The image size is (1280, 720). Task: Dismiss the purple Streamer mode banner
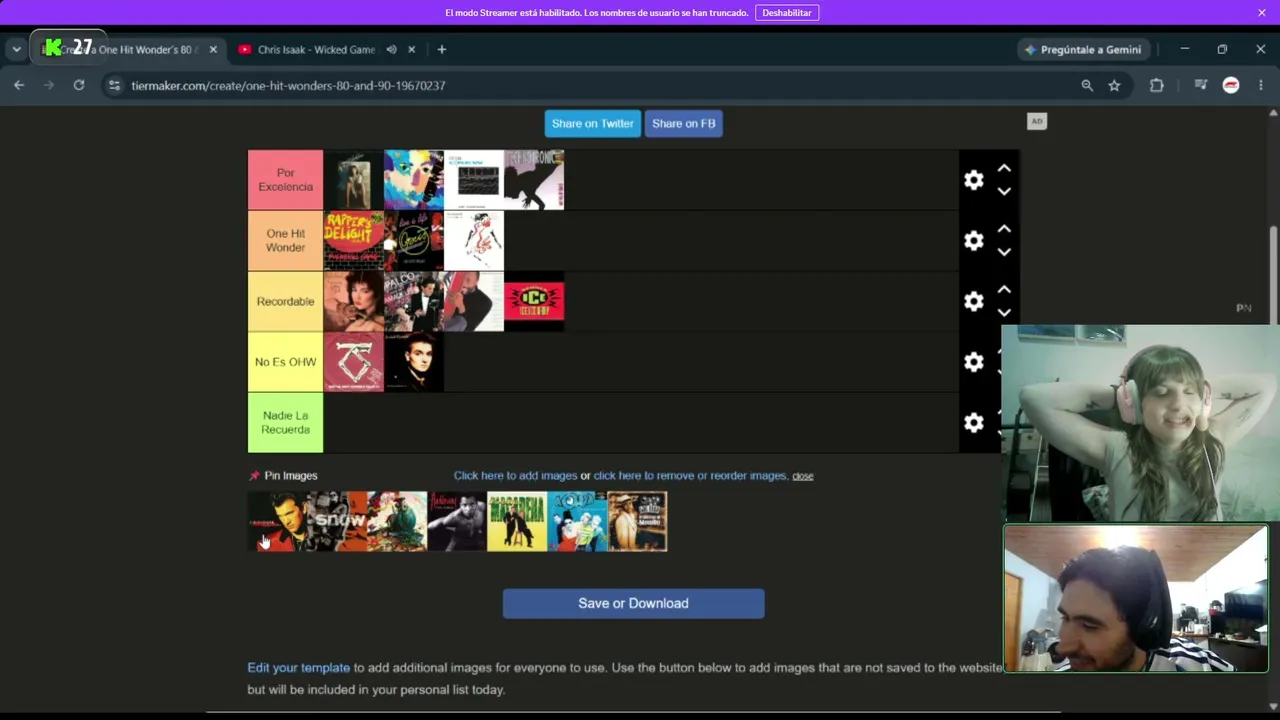coord(1262,12)
